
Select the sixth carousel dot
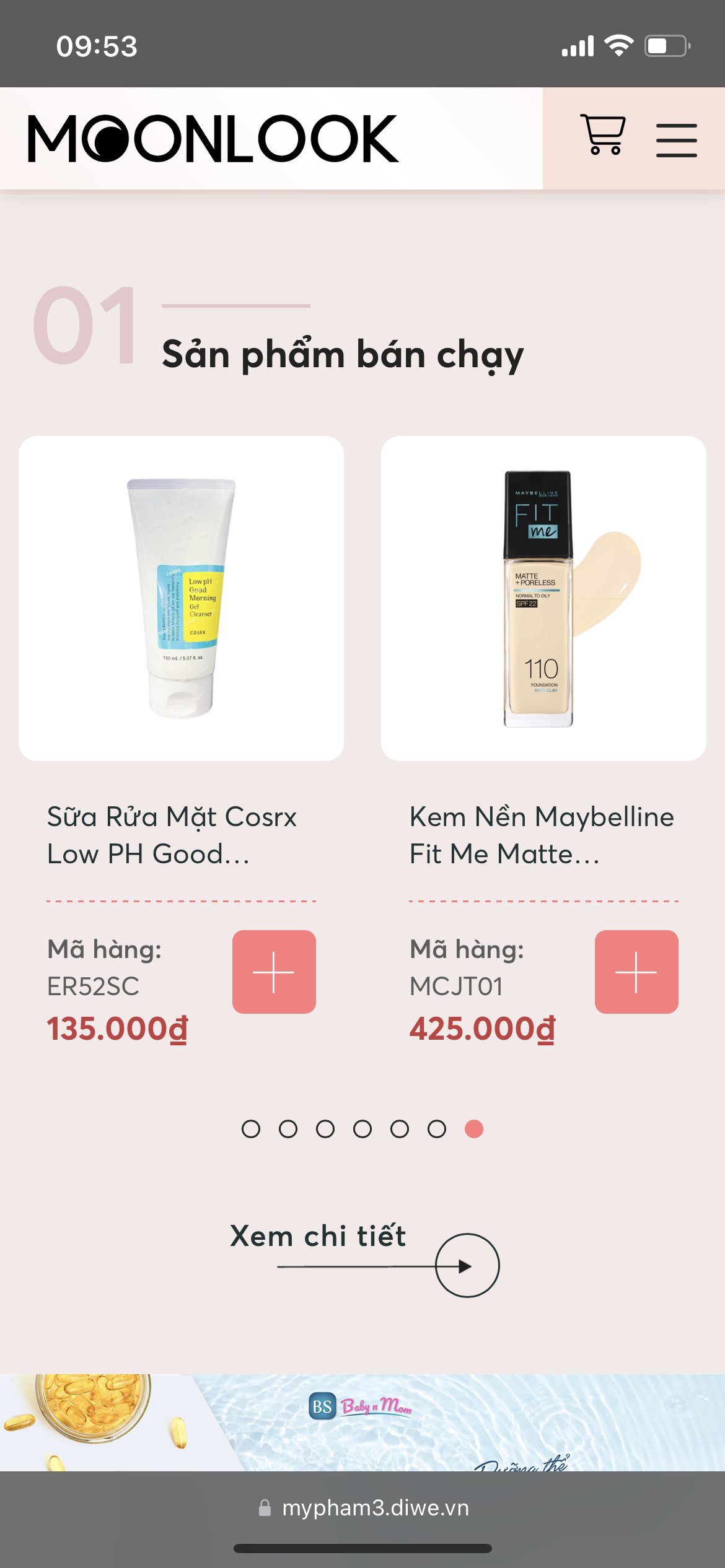click(437, 1129)
